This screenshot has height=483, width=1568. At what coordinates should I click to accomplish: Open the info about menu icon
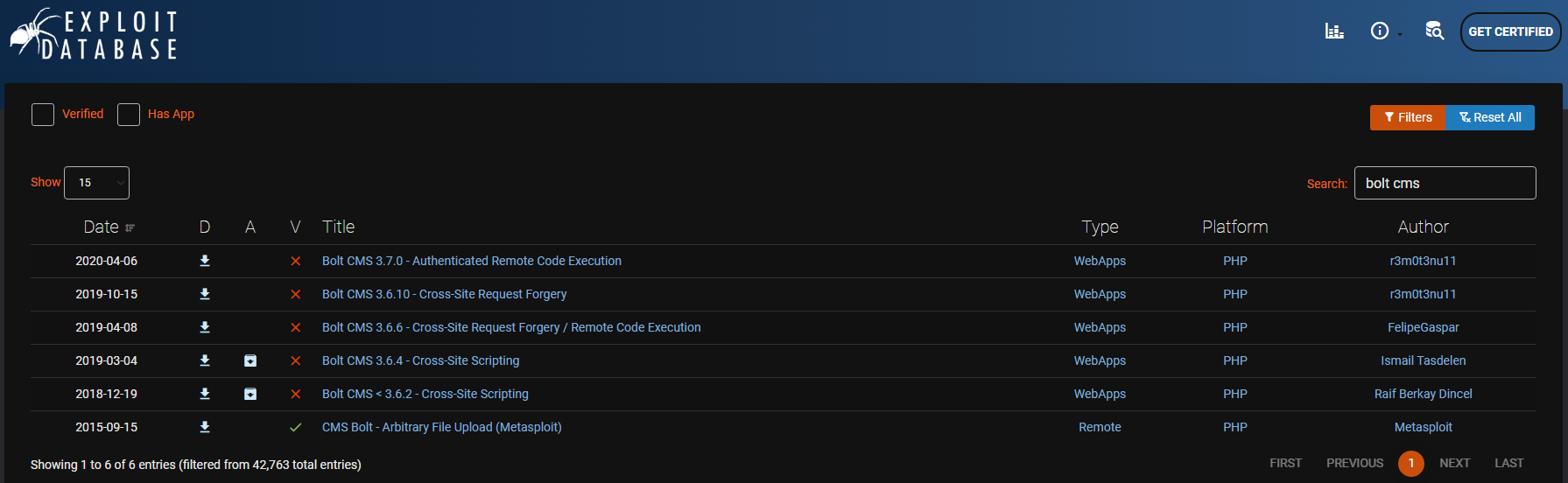click(x=1381, y=31)
